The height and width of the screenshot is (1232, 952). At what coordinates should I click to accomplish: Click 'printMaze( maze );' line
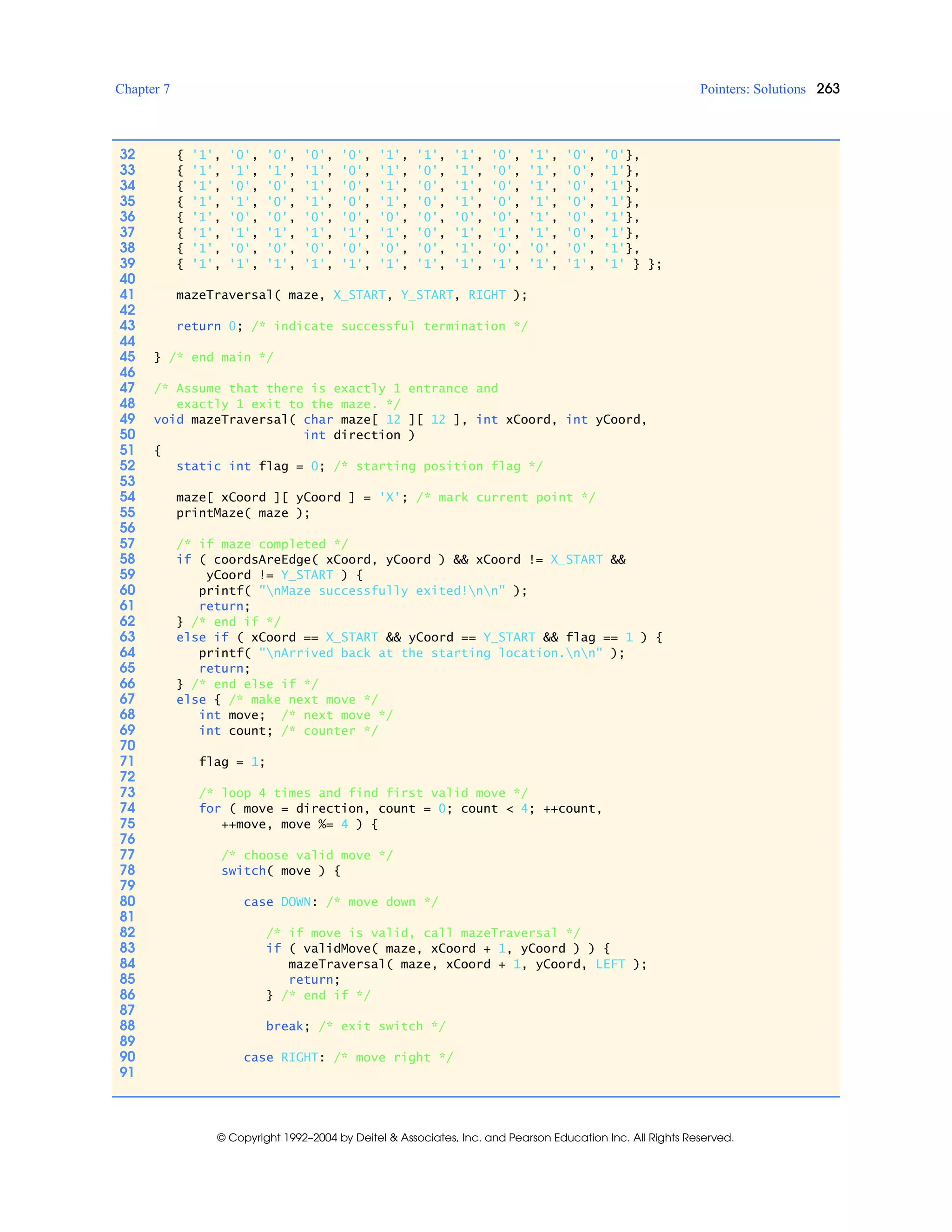coord(243,513)
